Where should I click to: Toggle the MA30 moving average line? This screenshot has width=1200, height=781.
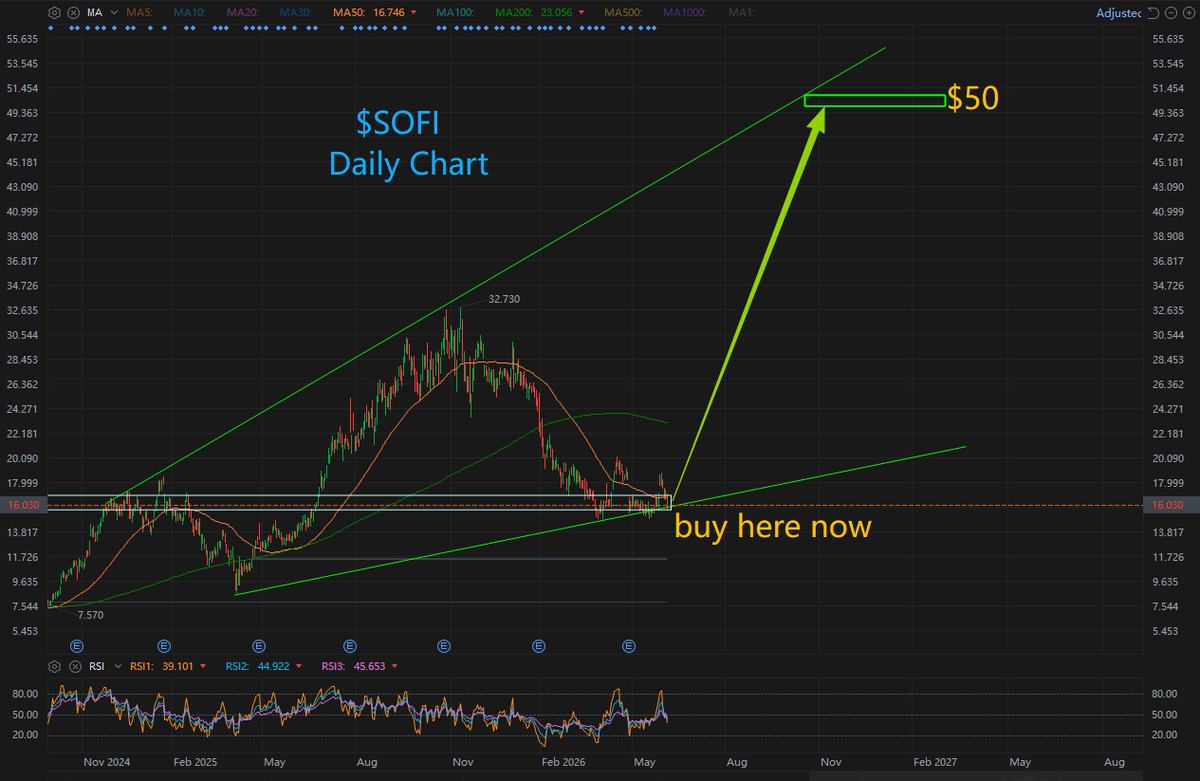click(x=295, y=13)
